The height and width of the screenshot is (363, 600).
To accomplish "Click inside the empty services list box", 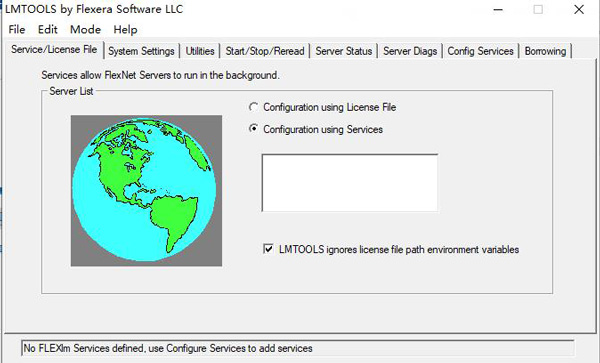I will click(350, 182).
